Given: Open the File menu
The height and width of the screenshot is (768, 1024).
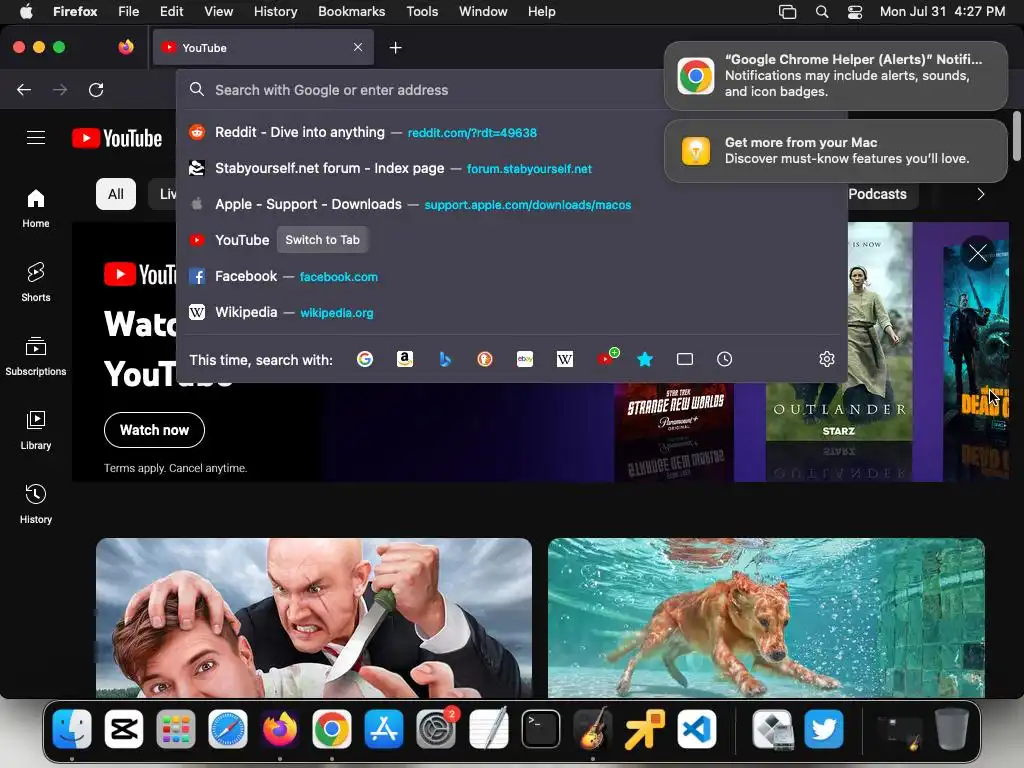Looking at the screenshot, I should tap(129, 12).
